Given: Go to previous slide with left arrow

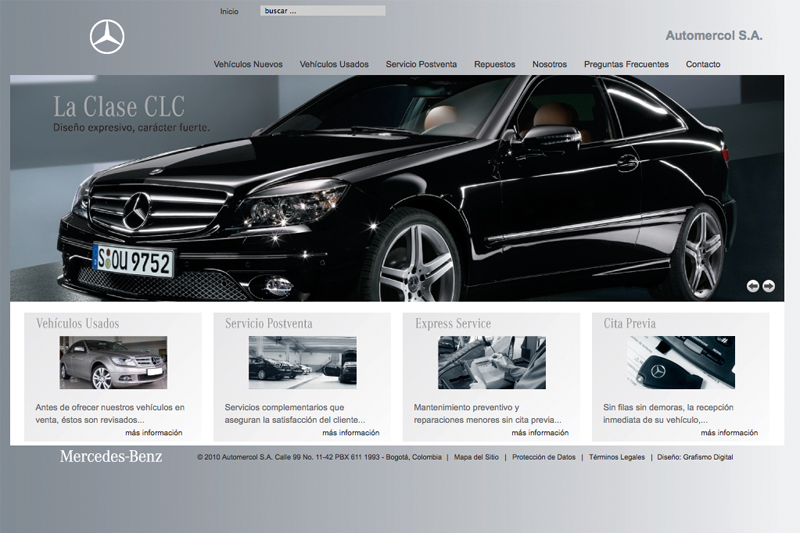Looking at the screenshot, I should point(753,286).
